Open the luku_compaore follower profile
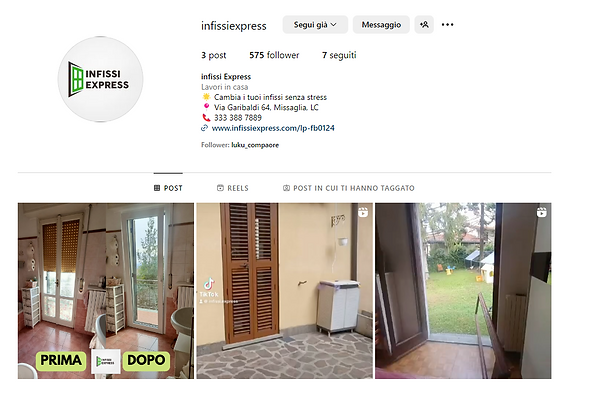Screen dimensions: 600x415 point(255,145)
